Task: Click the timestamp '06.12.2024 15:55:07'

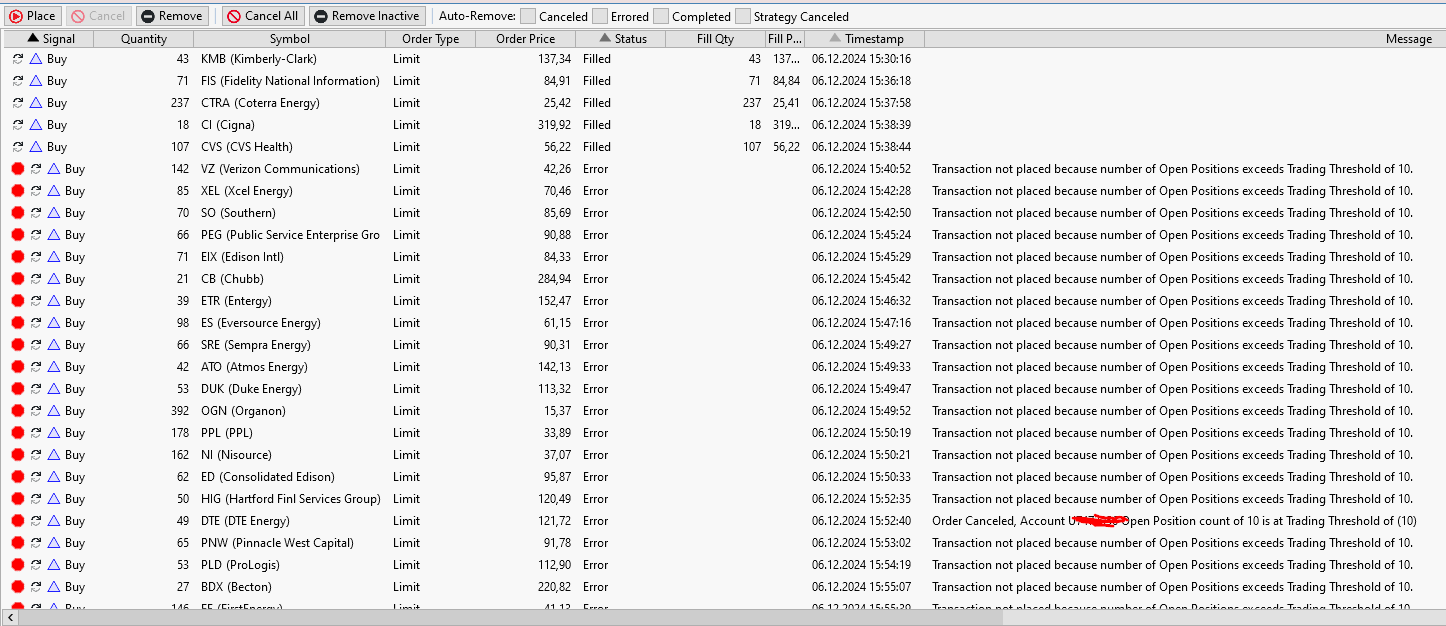Action: [861, 587]
